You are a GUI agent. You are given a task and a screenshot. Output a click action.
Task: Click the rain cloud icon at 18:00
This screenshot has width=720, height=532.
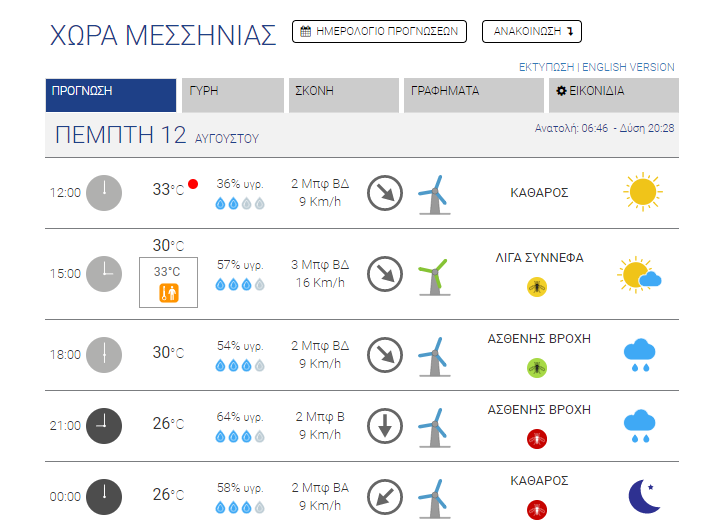639,355
